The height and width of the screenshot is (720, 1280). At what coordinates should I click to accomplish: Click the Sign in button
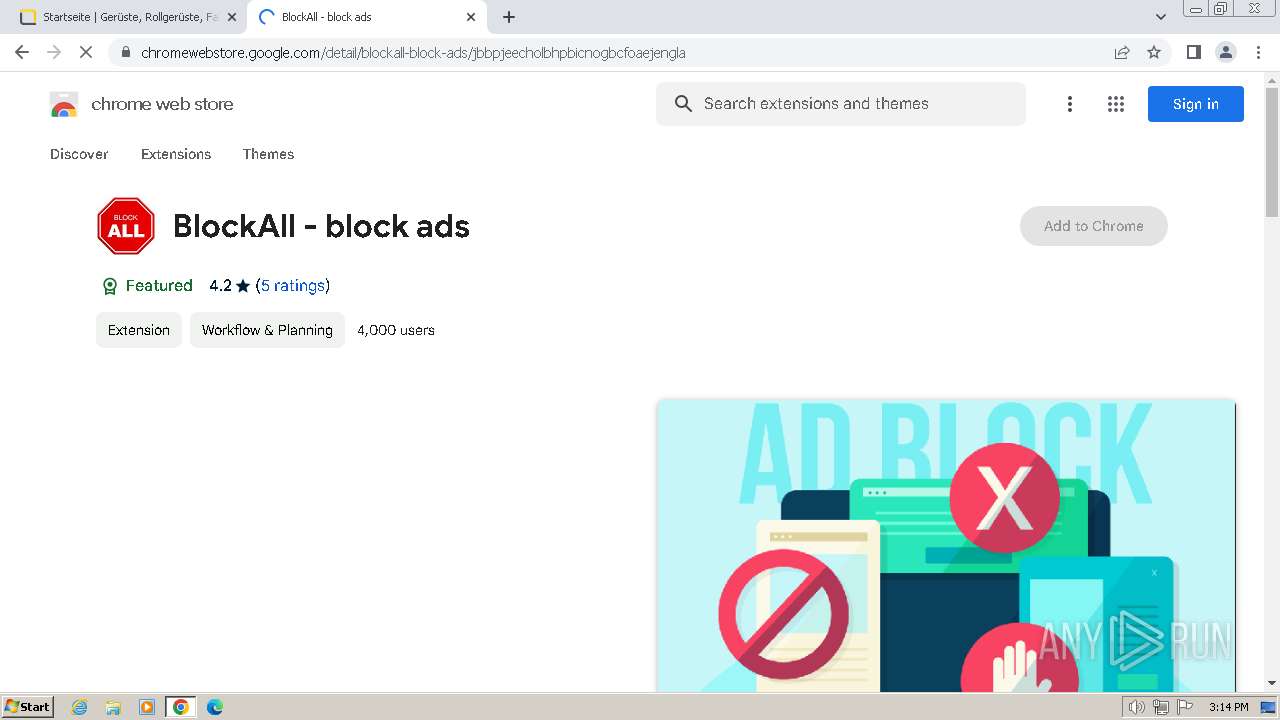click(x=1196, y=104)
